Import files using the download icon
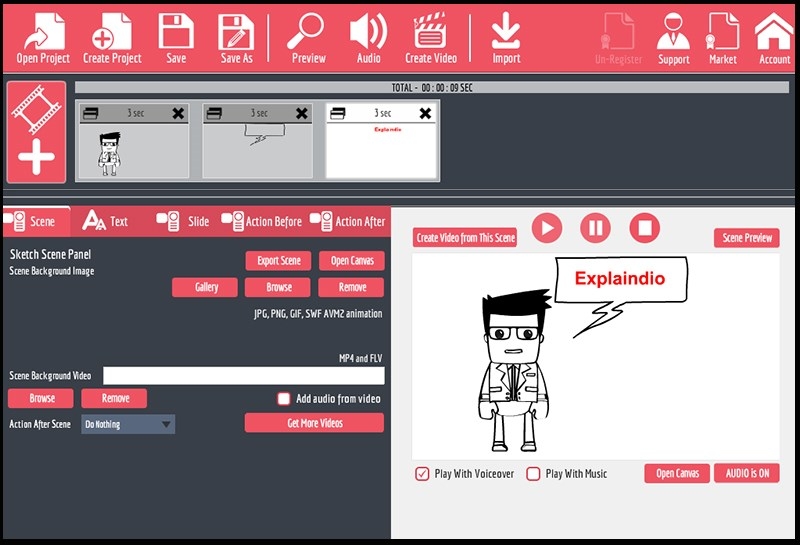 (x=506, y=39)
